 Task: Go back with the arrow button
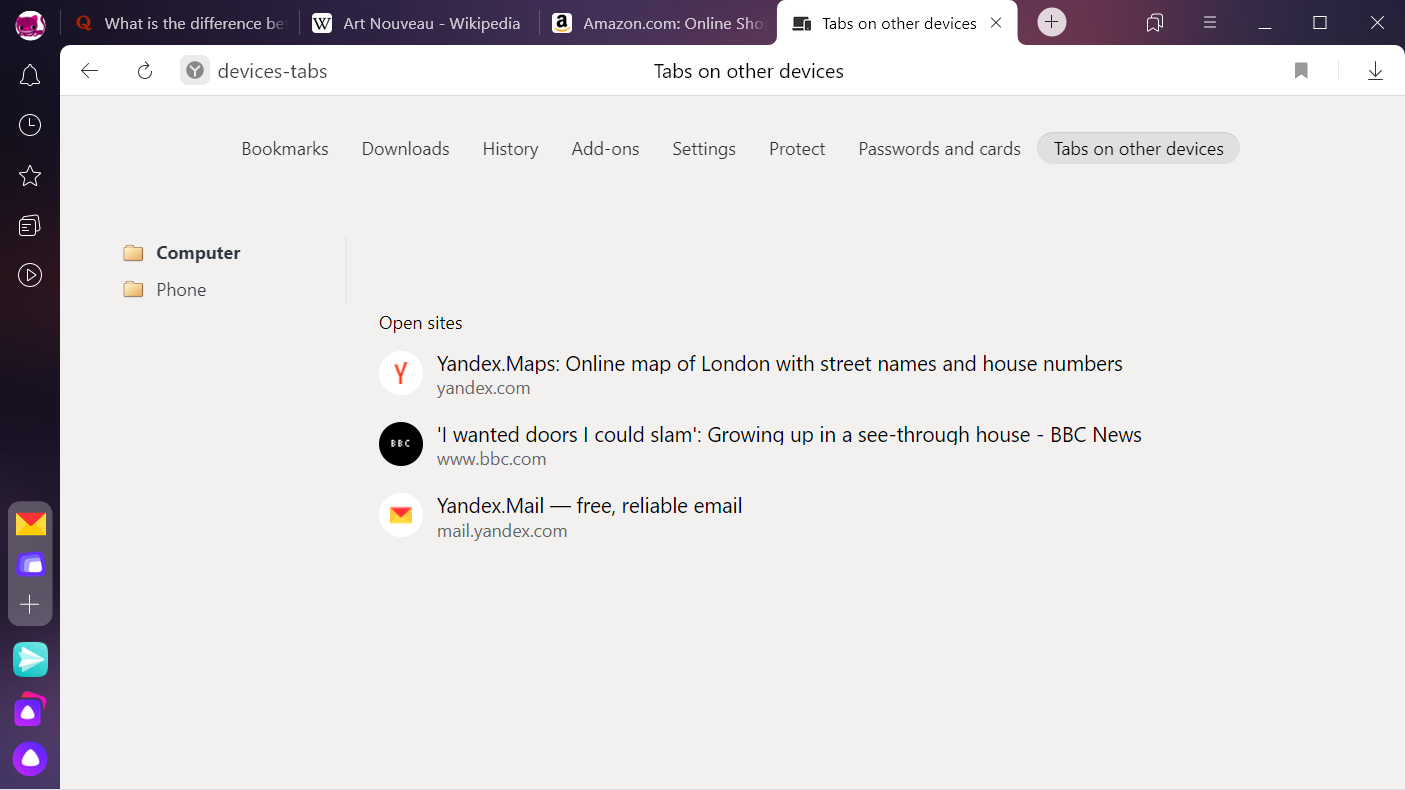pos(90,71)
